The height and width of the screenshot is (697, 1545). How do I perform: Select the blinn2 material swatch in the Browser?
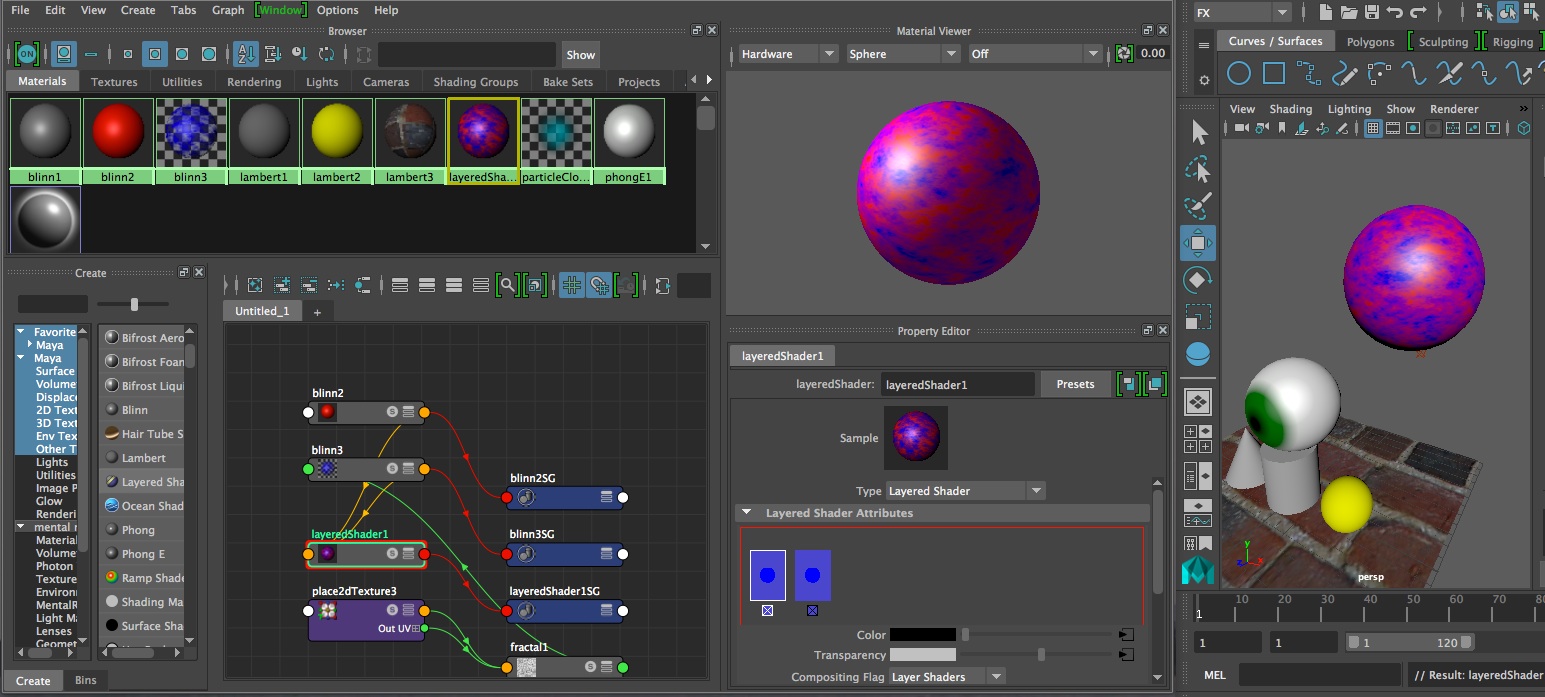pyautogui.click(x=118, y=130)
